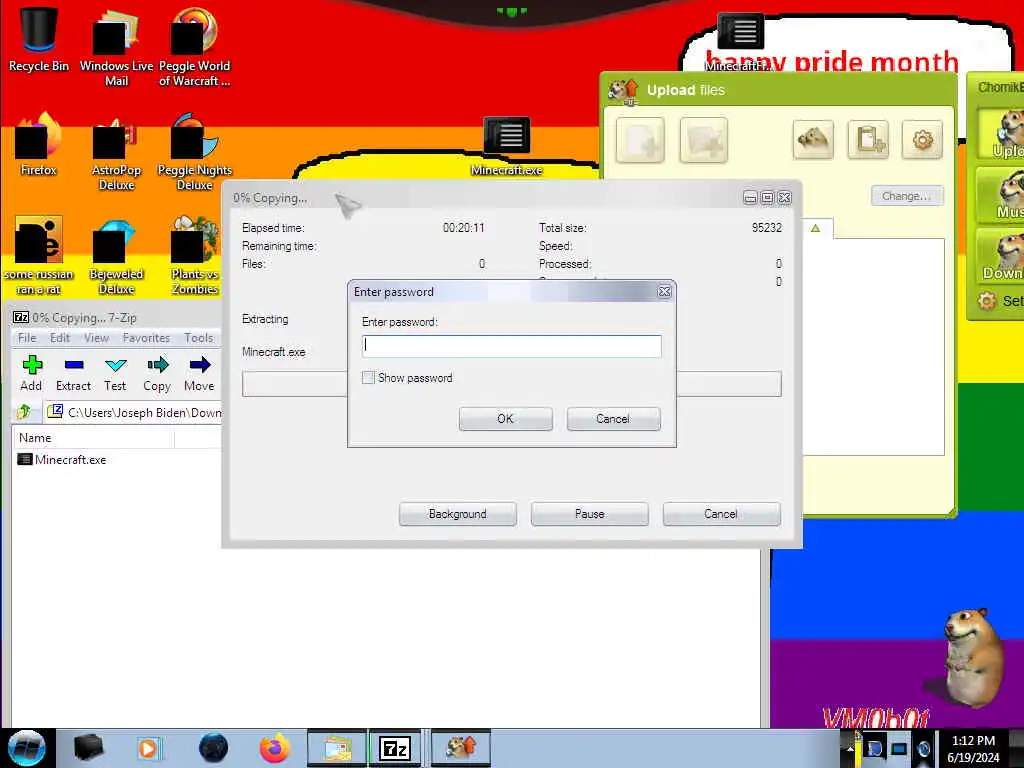
Task: Switch to hamster uploader taskbar button
Action: tap(461, 748)
